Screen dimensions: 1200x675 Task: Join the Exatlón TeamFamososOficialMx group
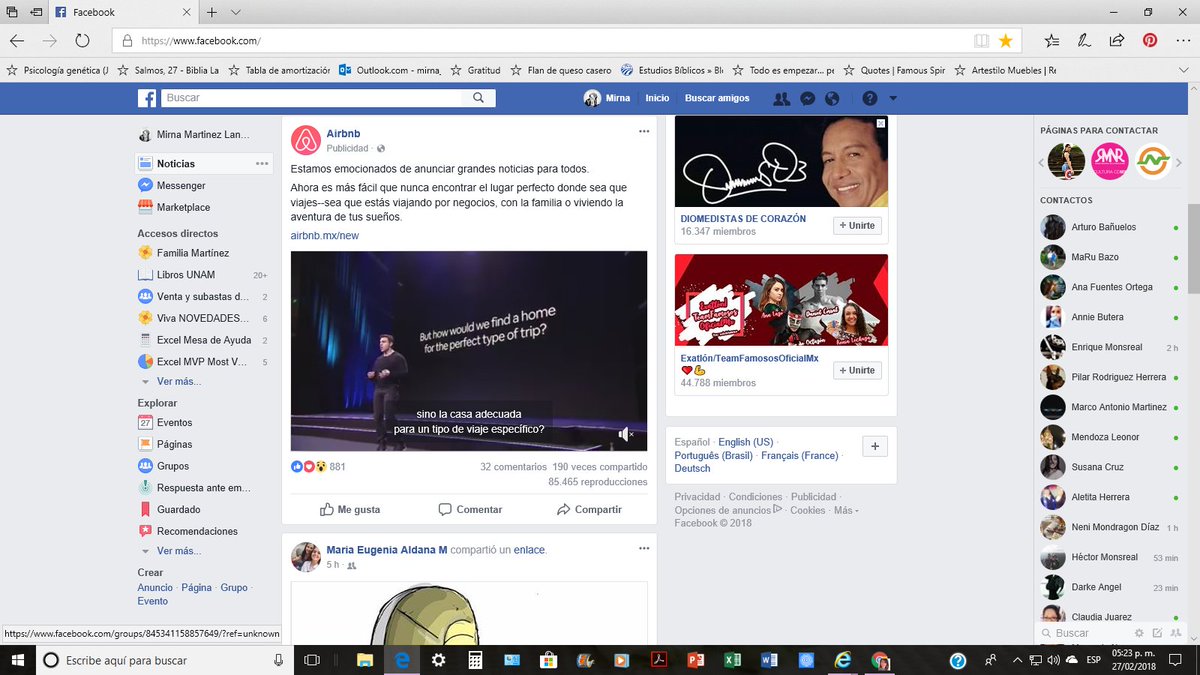point(858,370)
